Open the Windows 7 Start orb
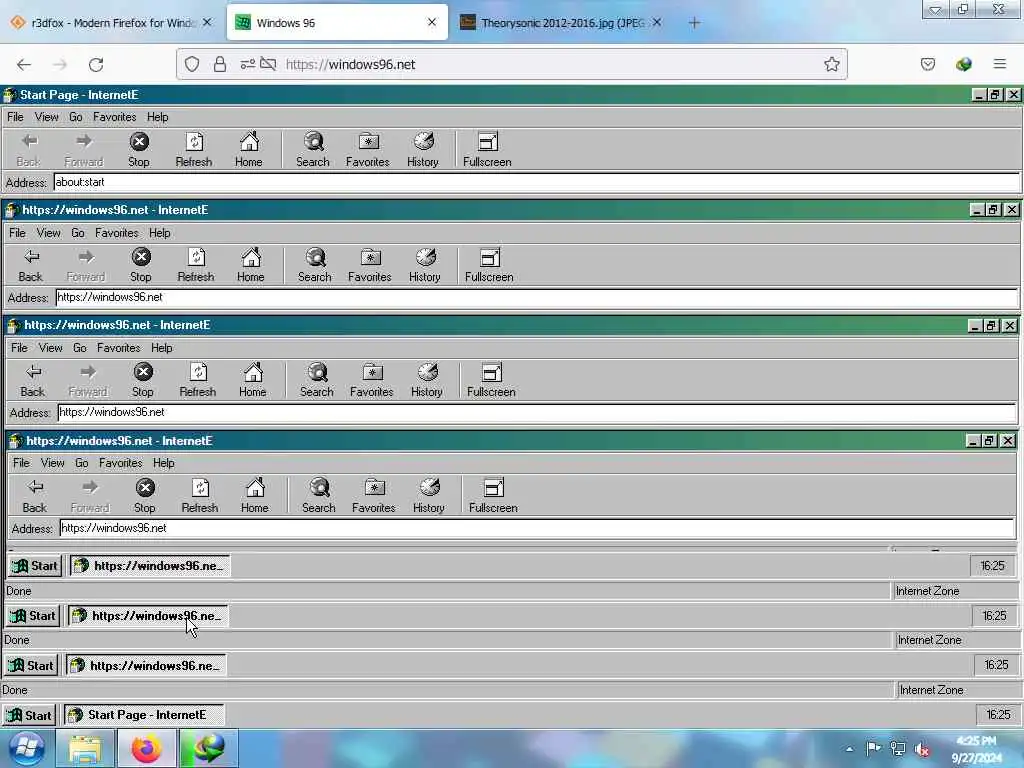 [x=26, y=748]
